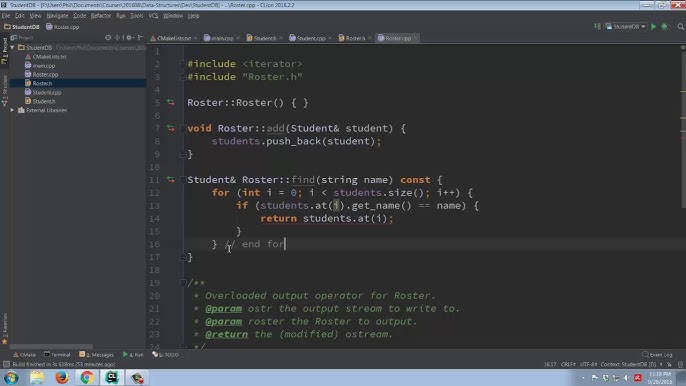Expand External Libraries tree node
The height and width of the screenshot is (386, 686).
tap(12, 110)
